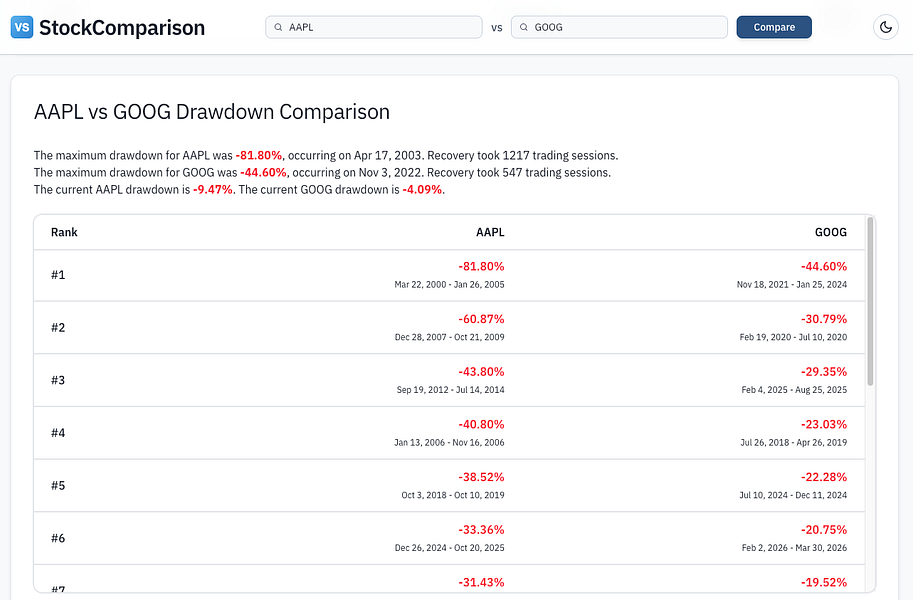913x600 pixels.
Task: Select the AAPL -60.87% value
Action: click(x=481, y=319)
